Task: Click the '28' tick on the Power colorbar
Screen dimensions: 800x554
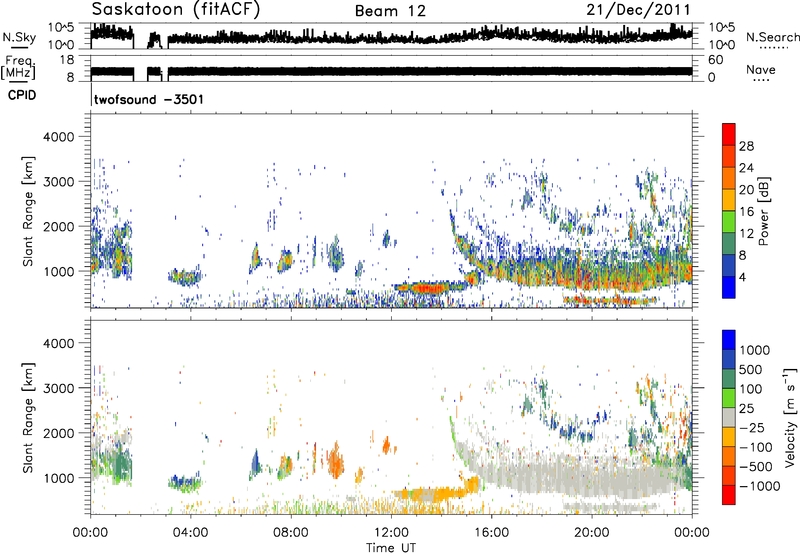Action: (746, 146)
